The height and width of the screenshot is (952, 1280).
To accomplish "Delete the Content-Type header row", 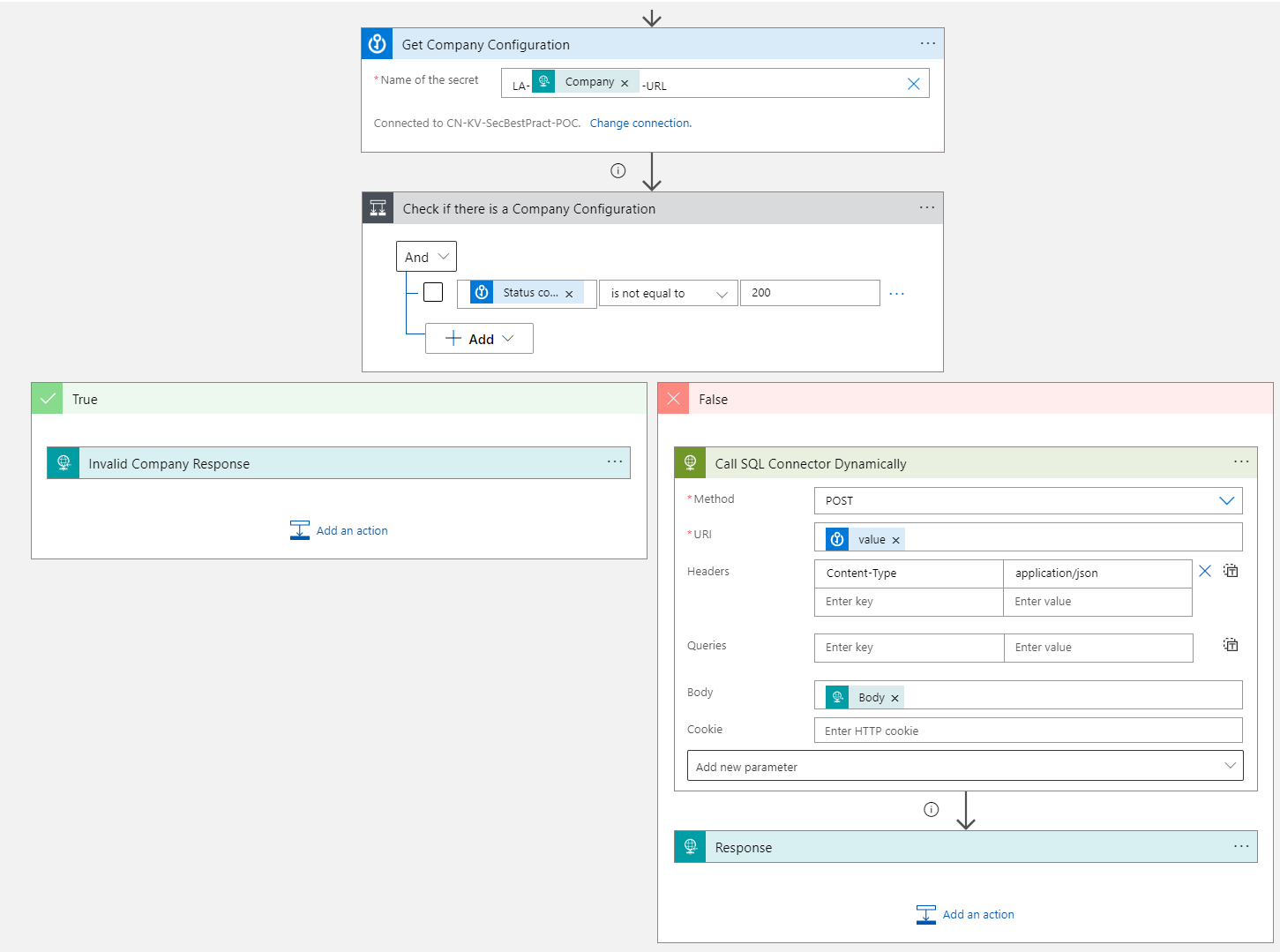I will (1205, 571).
